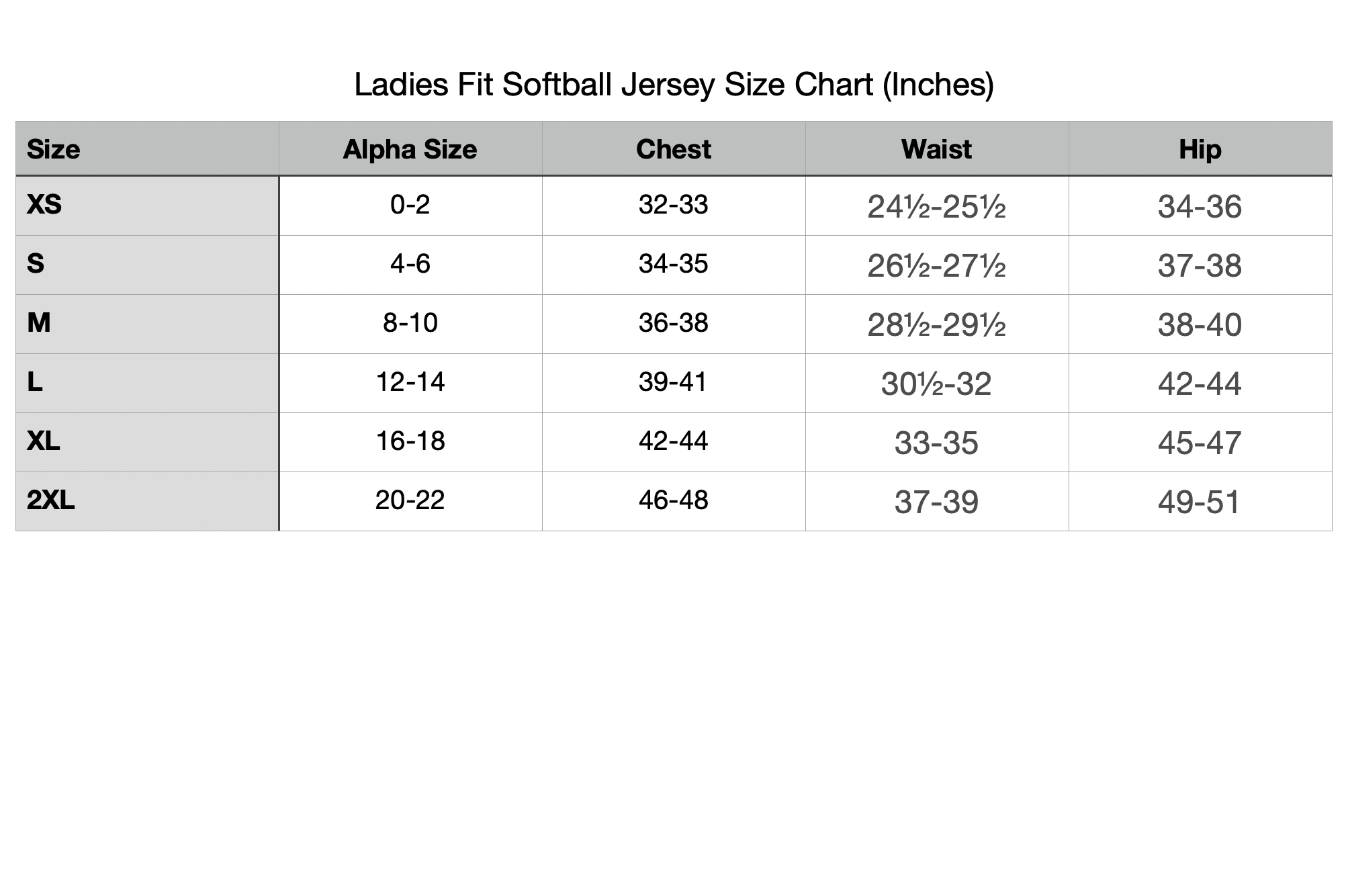Select the Hip column header
This screenshot has height=896, width=1346.
(x=1200, y=149)
